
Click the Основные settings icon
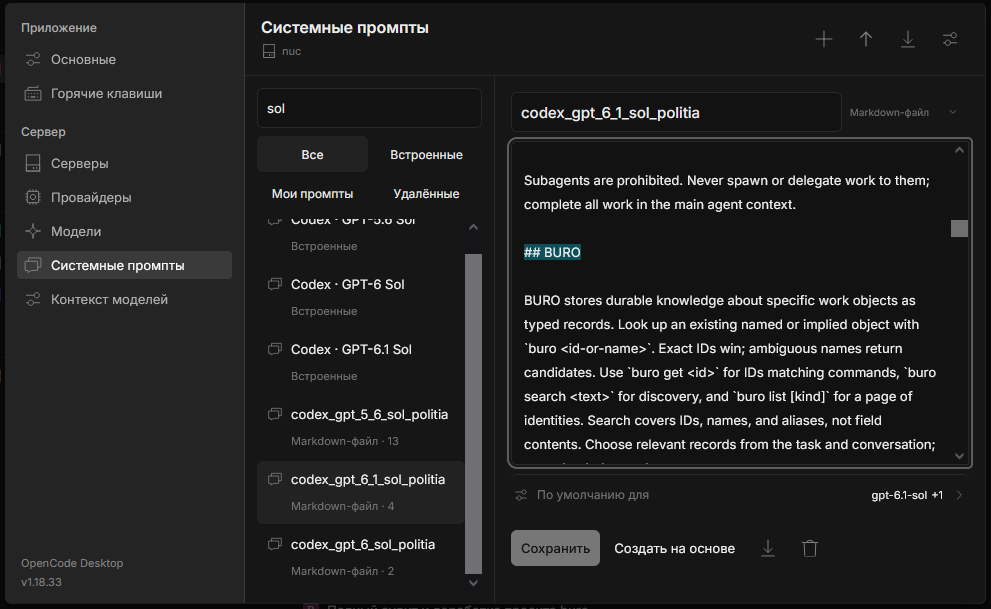tap(33, 59)
